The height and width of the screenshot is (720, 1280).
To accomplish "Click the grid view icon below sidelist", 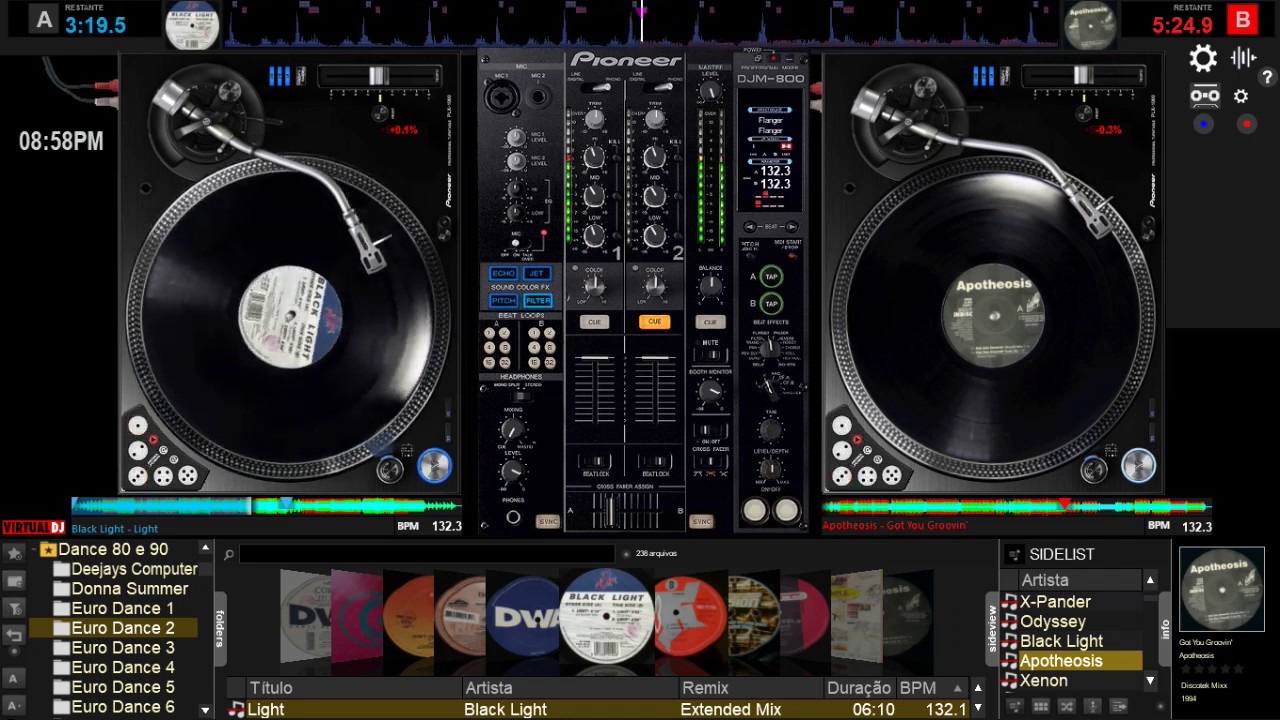I will pos(1041,706).
